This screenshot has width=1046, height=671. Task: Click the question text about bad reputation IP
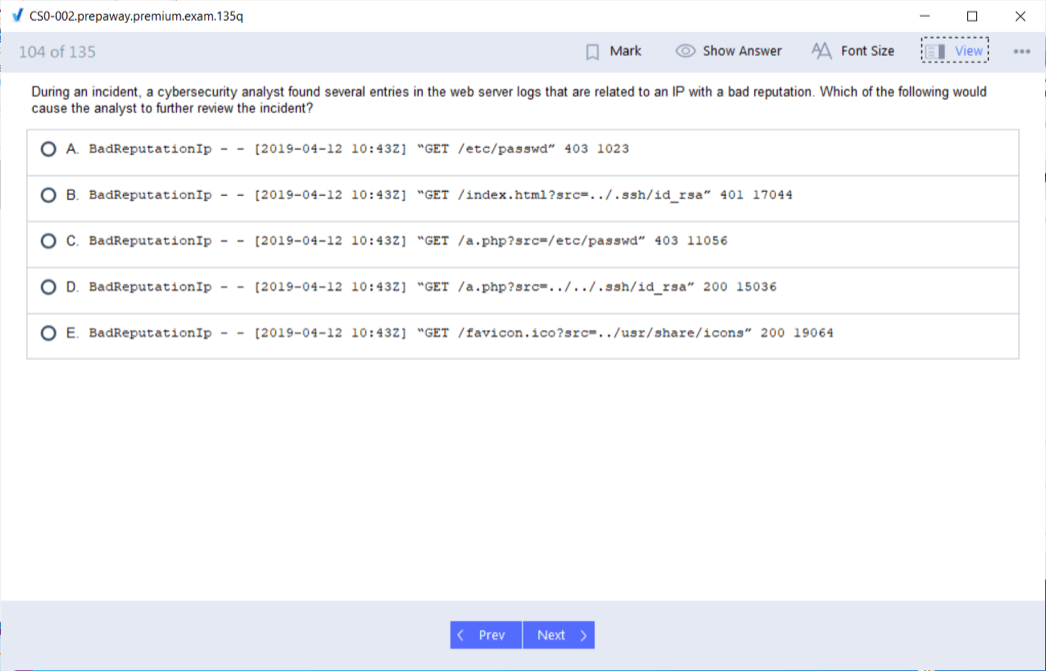click(509, 100)
